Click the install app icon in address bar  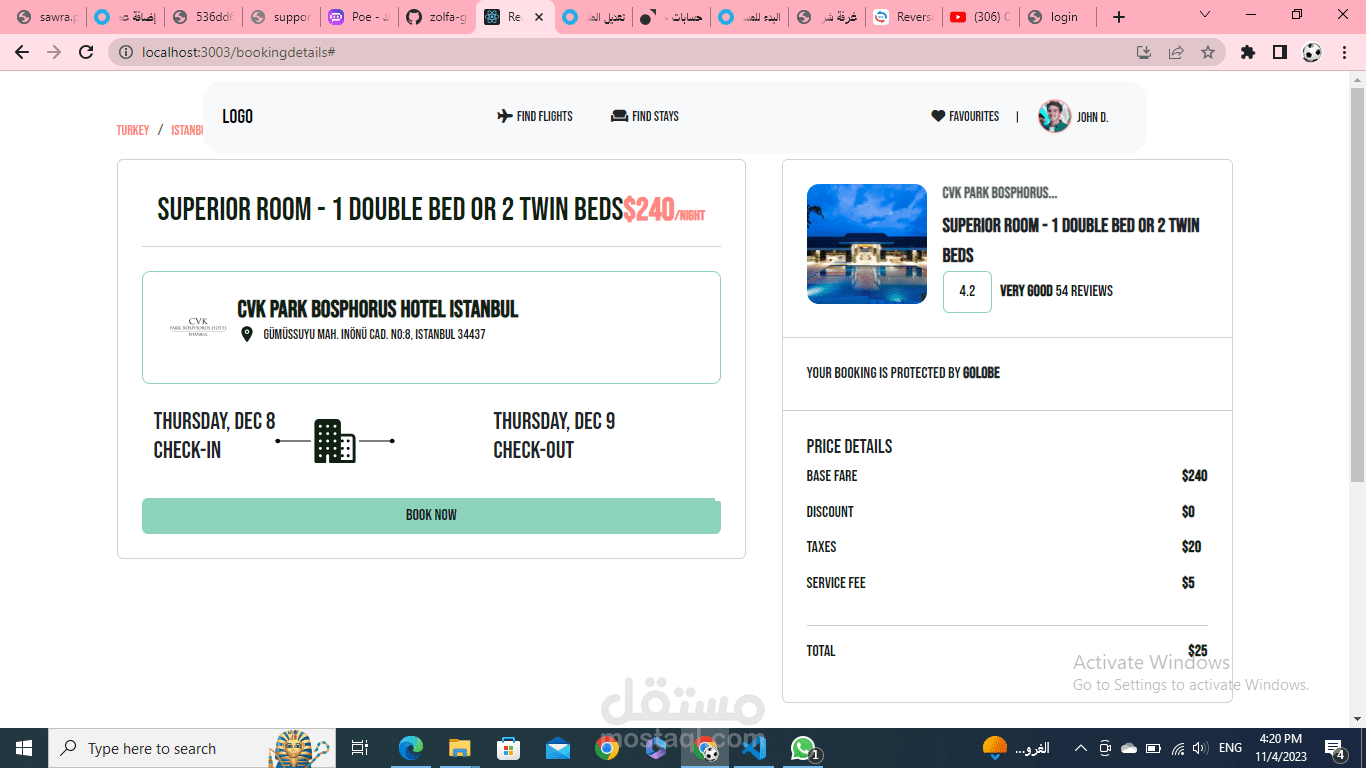[1144, 52]
